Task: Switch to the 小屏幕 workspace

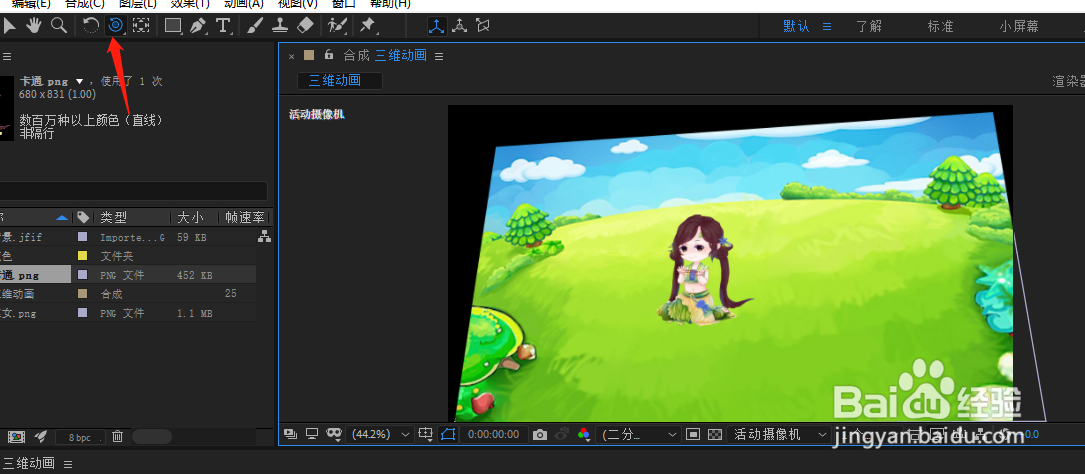Action: (1019, 26)
